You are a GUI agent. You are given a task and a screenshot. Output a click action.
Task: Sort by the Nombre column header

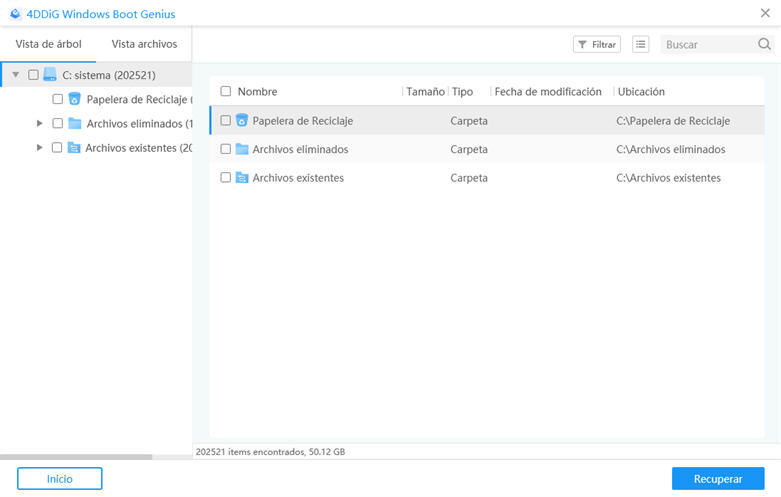click(258, 91)
